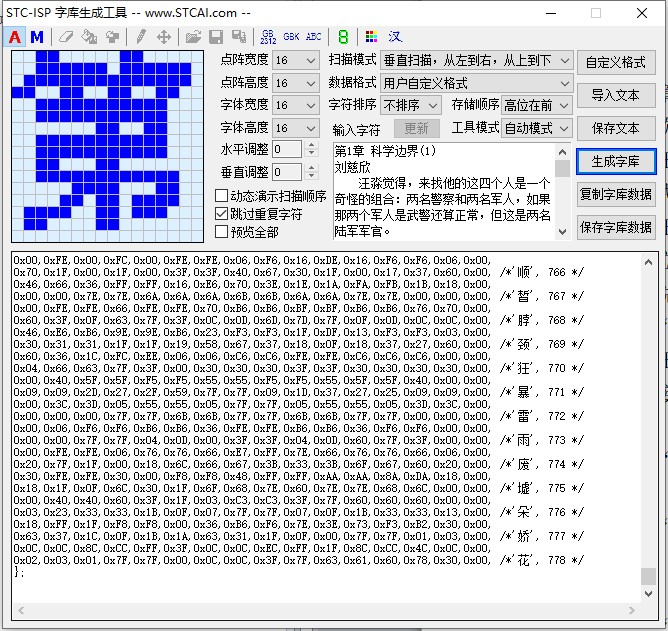The height and width of the screenshot is (631, 668).
Task: Open 工具模式 dropdown showing 自动模式
Action: (x=537, y=128)
